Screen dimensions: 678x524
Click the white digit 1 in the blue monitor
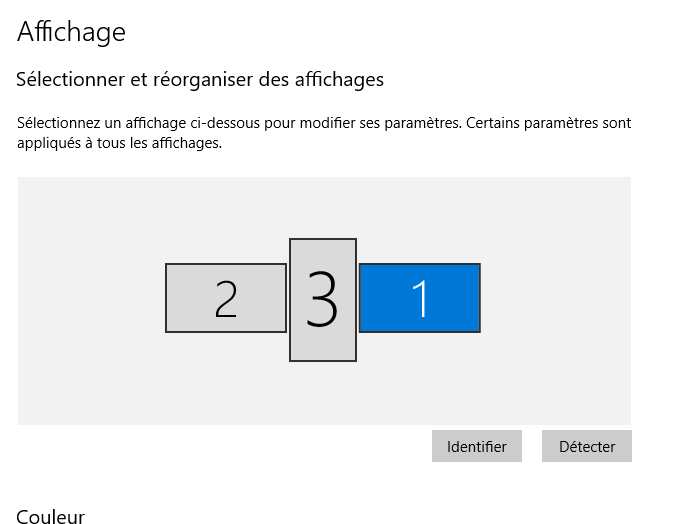pos(420,298)
